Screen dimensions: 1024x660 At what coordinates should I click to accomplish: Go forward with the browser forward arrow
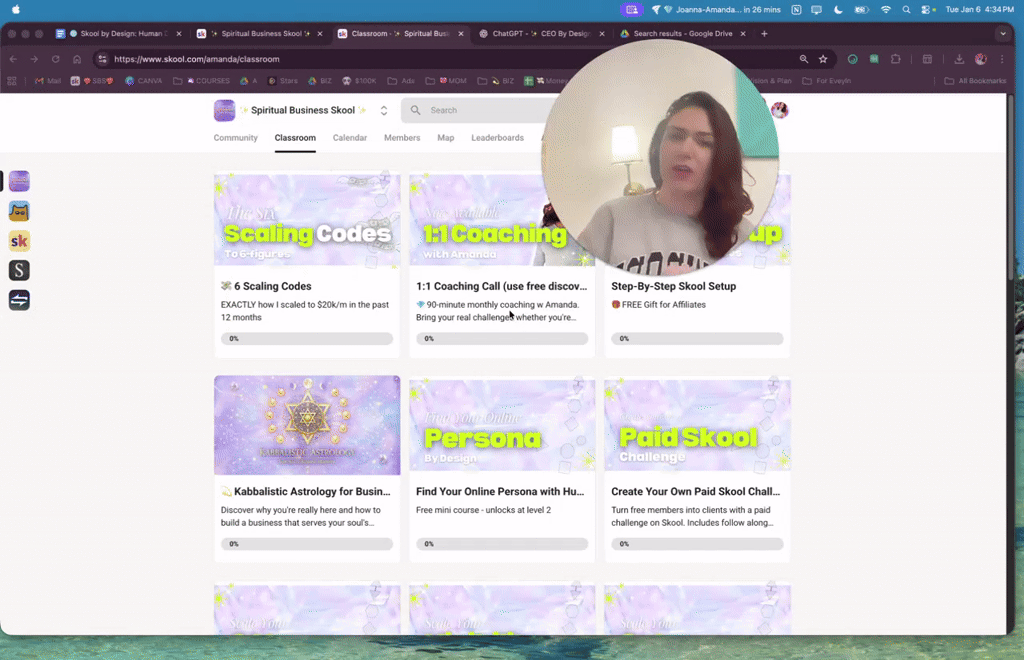click(34, 59)
